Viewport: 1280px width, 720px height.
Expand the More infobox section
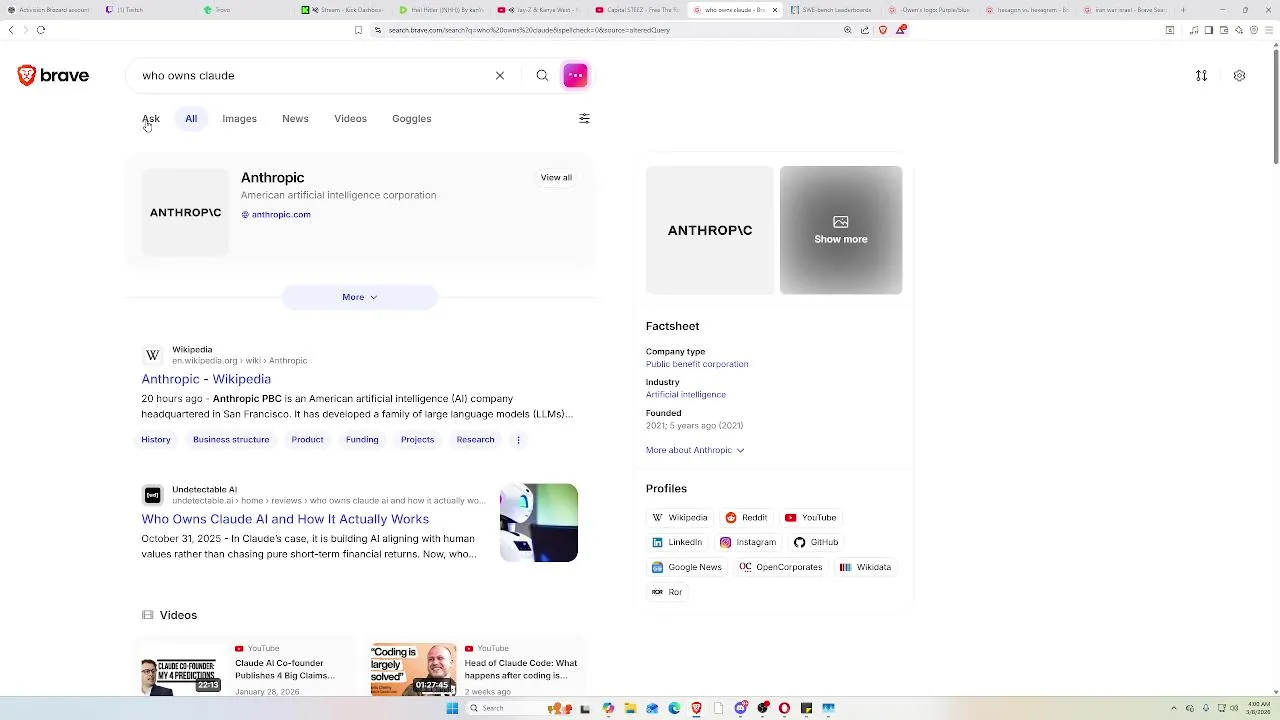pyautogui.click(x=360, y=297)
